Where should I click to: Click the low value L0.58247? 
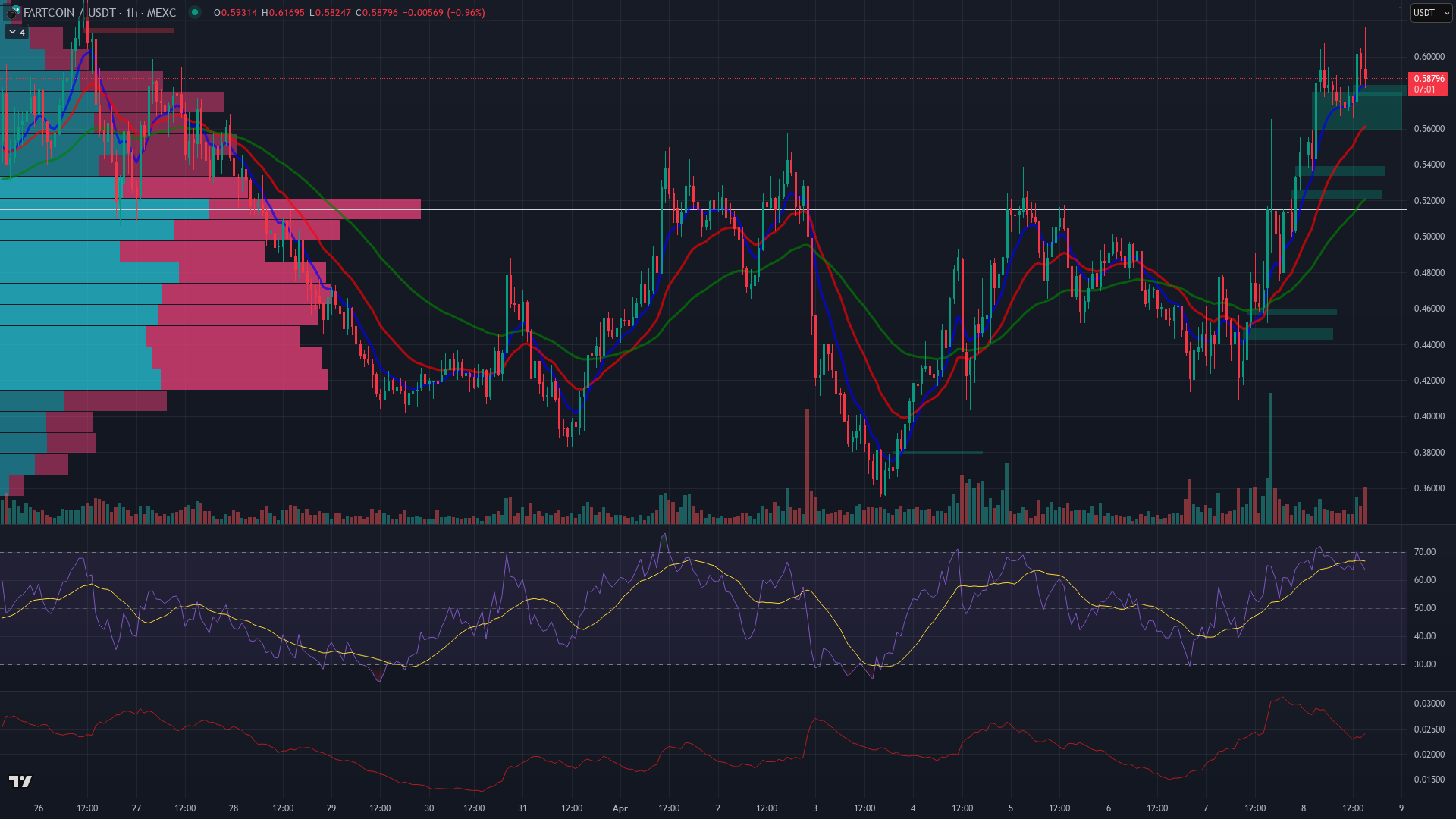click(x=330, y=12)
